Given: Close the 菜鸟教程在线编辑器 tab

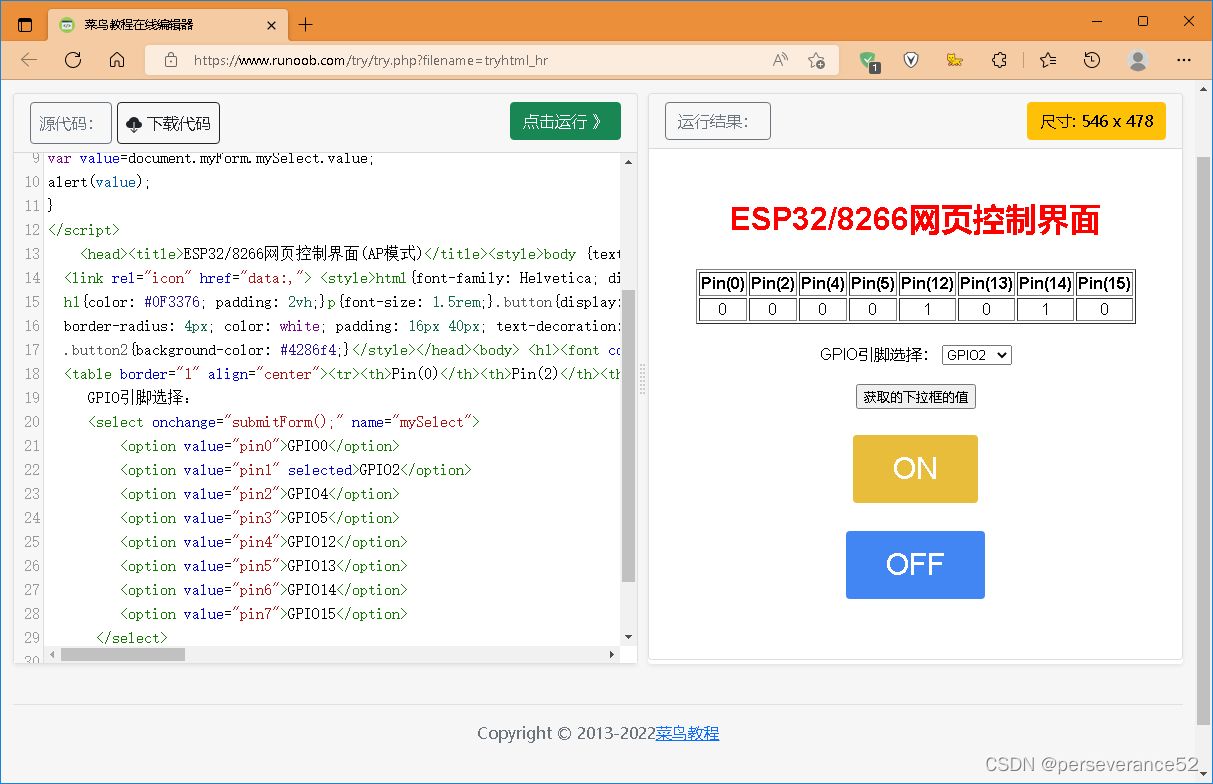Looking at the screenshot, I should [x=269, y=25].
